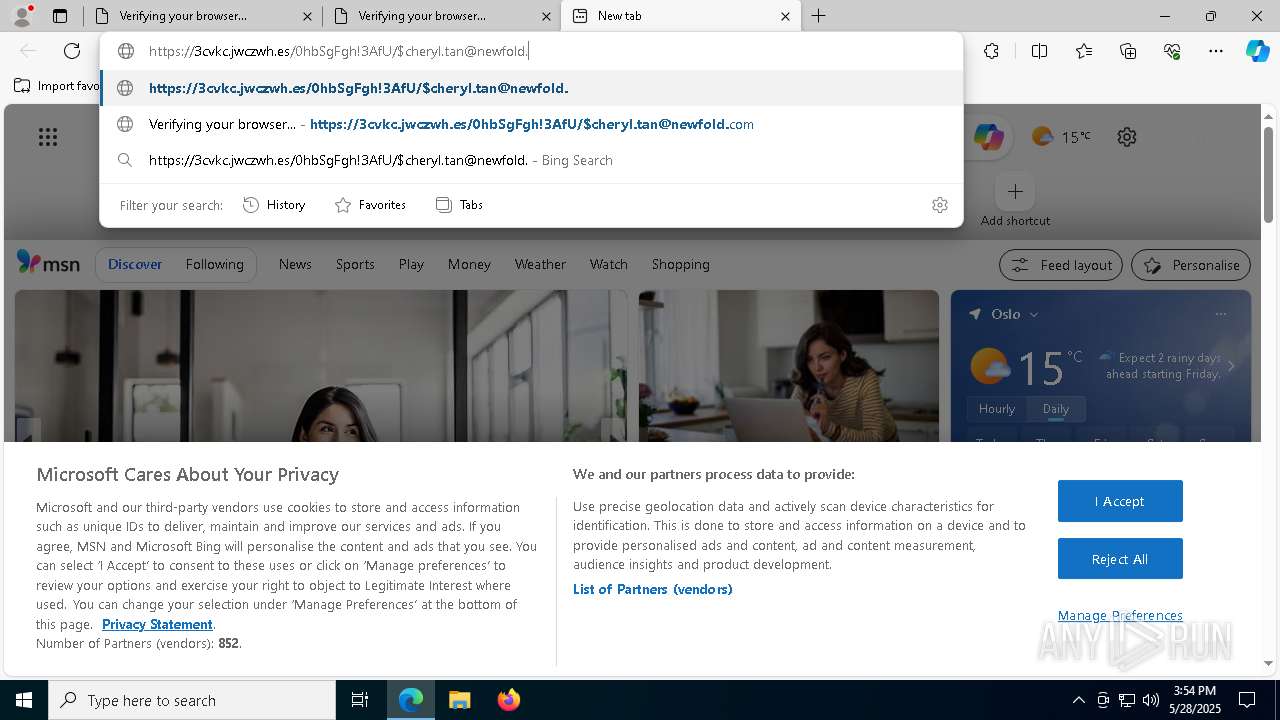Click the Feed layout button

[x=1061, y=265]
